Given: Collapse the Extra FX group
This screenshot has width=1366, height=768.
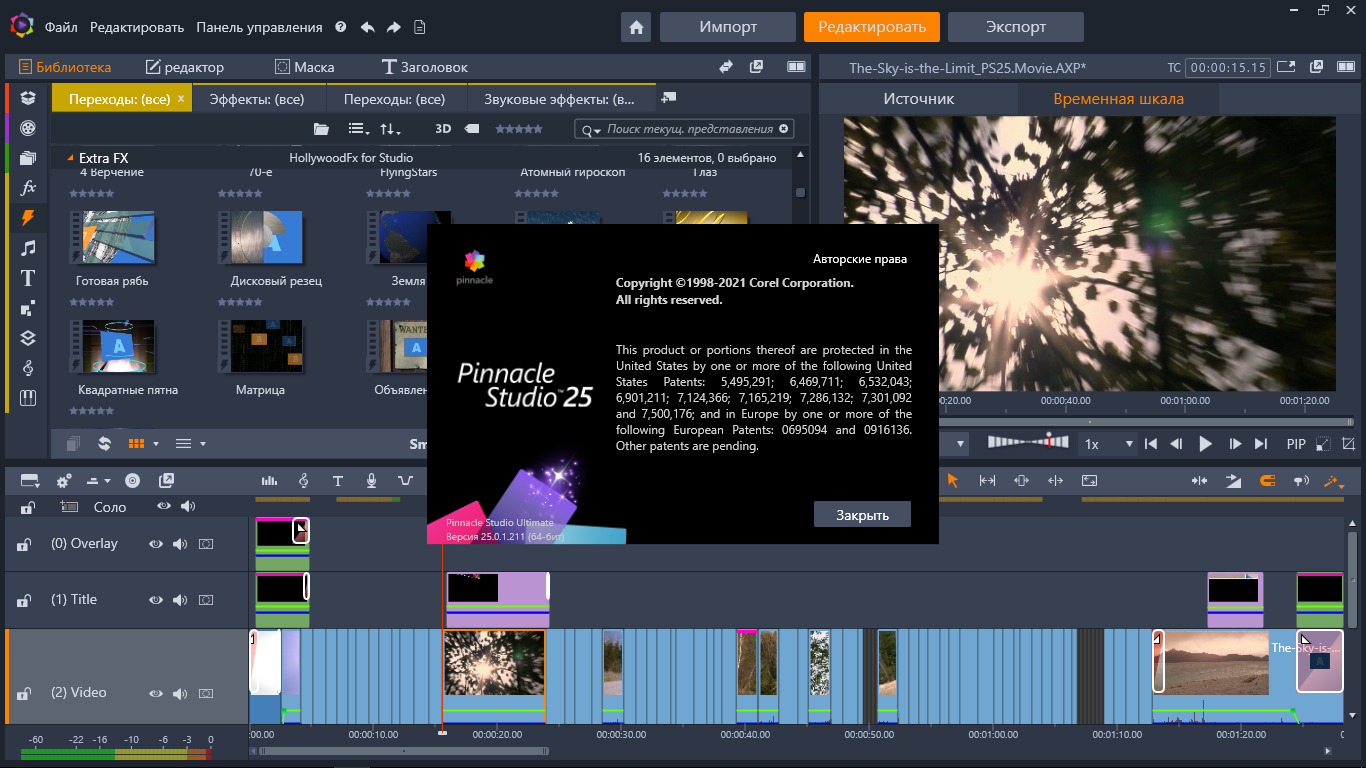Looking at the screenshot, I should coord(70,158).
